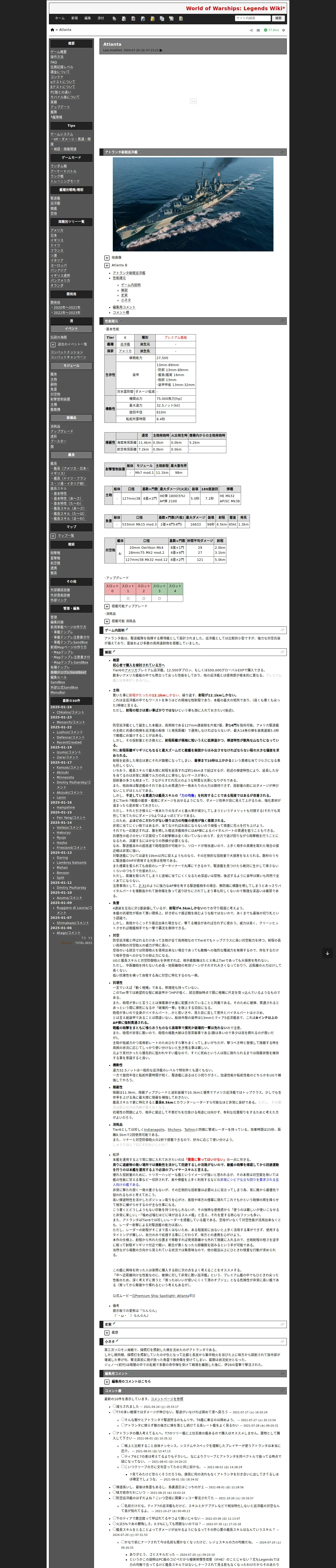Open the 新規 menu
This screenshot has height=1568, width=336.
point(74,18)
